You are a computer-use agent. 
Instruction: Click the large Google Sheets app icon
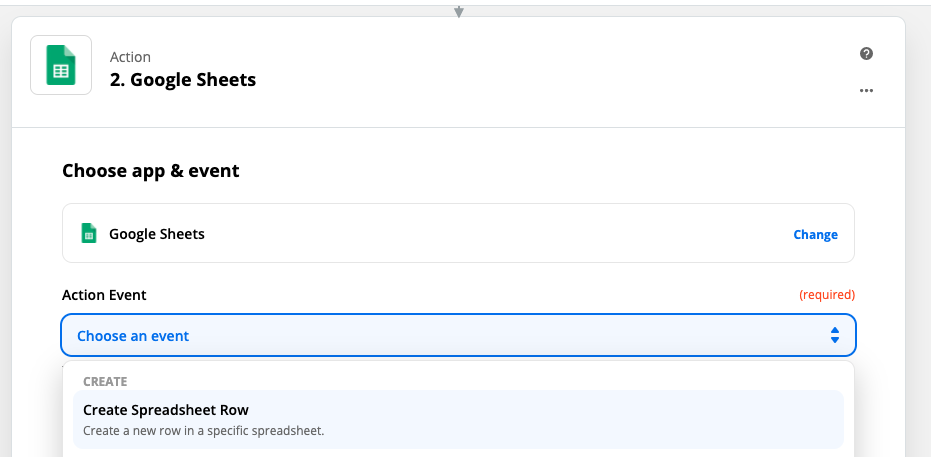(61, 65)
